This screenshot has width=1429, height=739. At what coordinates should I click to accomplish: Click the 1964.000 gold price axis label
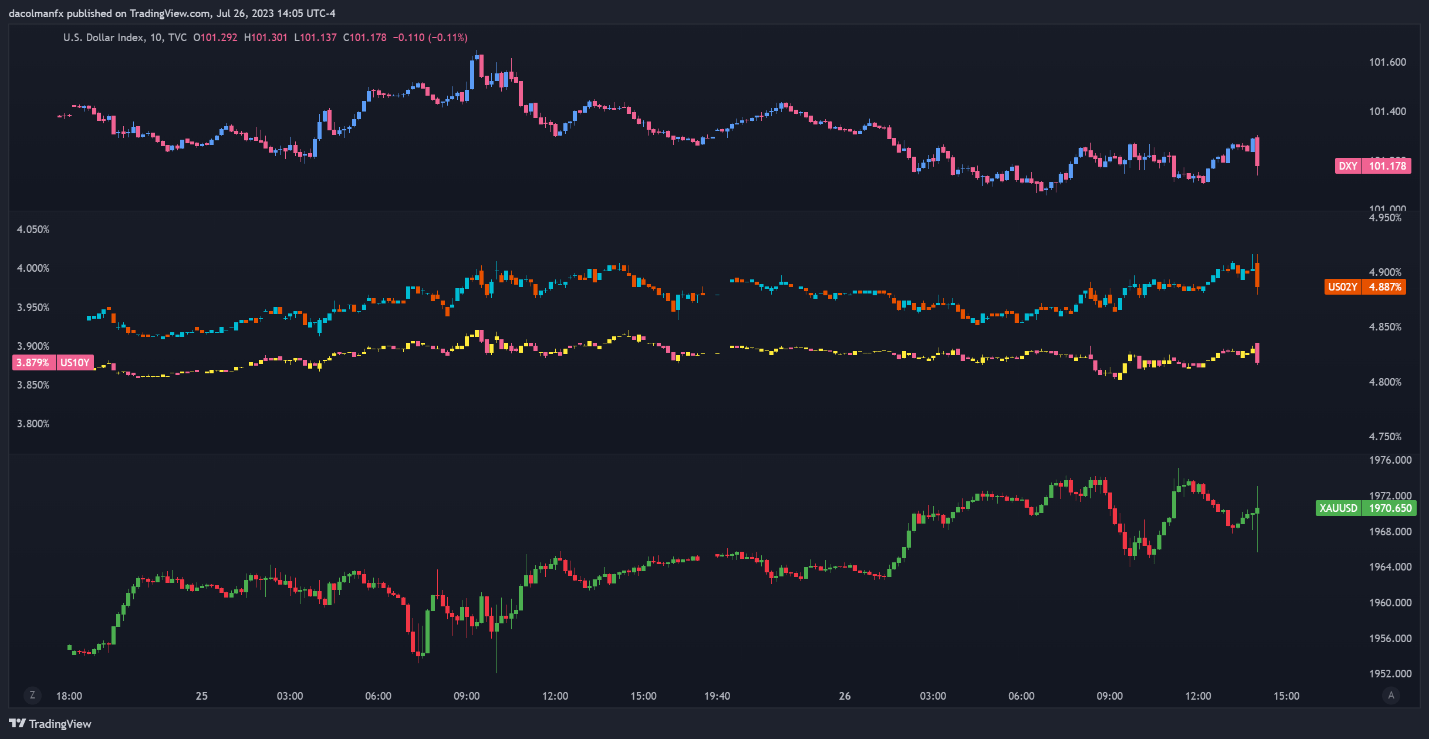(1390, 567)
